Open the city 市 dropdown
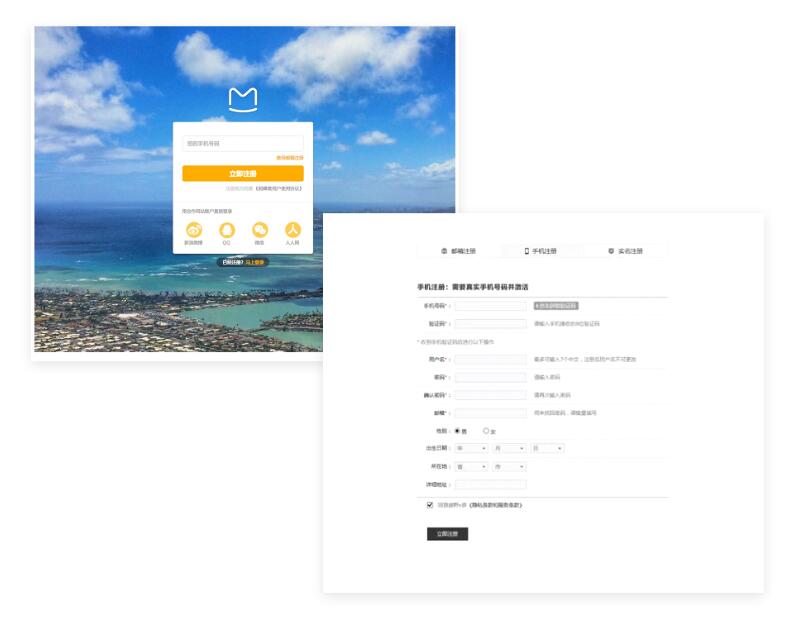Viewport: 799px width, 643px height. point(509,467)
